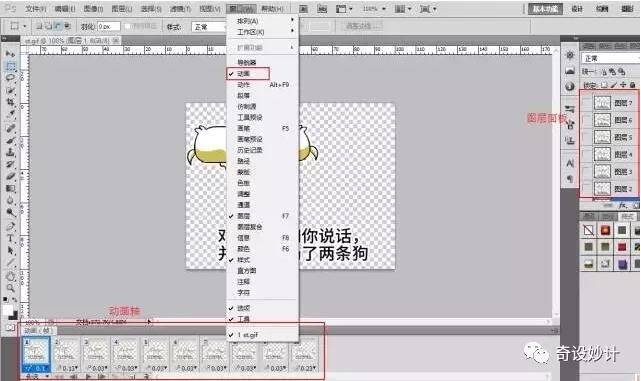Click the foreground color swatch

[x=8, y=310]
